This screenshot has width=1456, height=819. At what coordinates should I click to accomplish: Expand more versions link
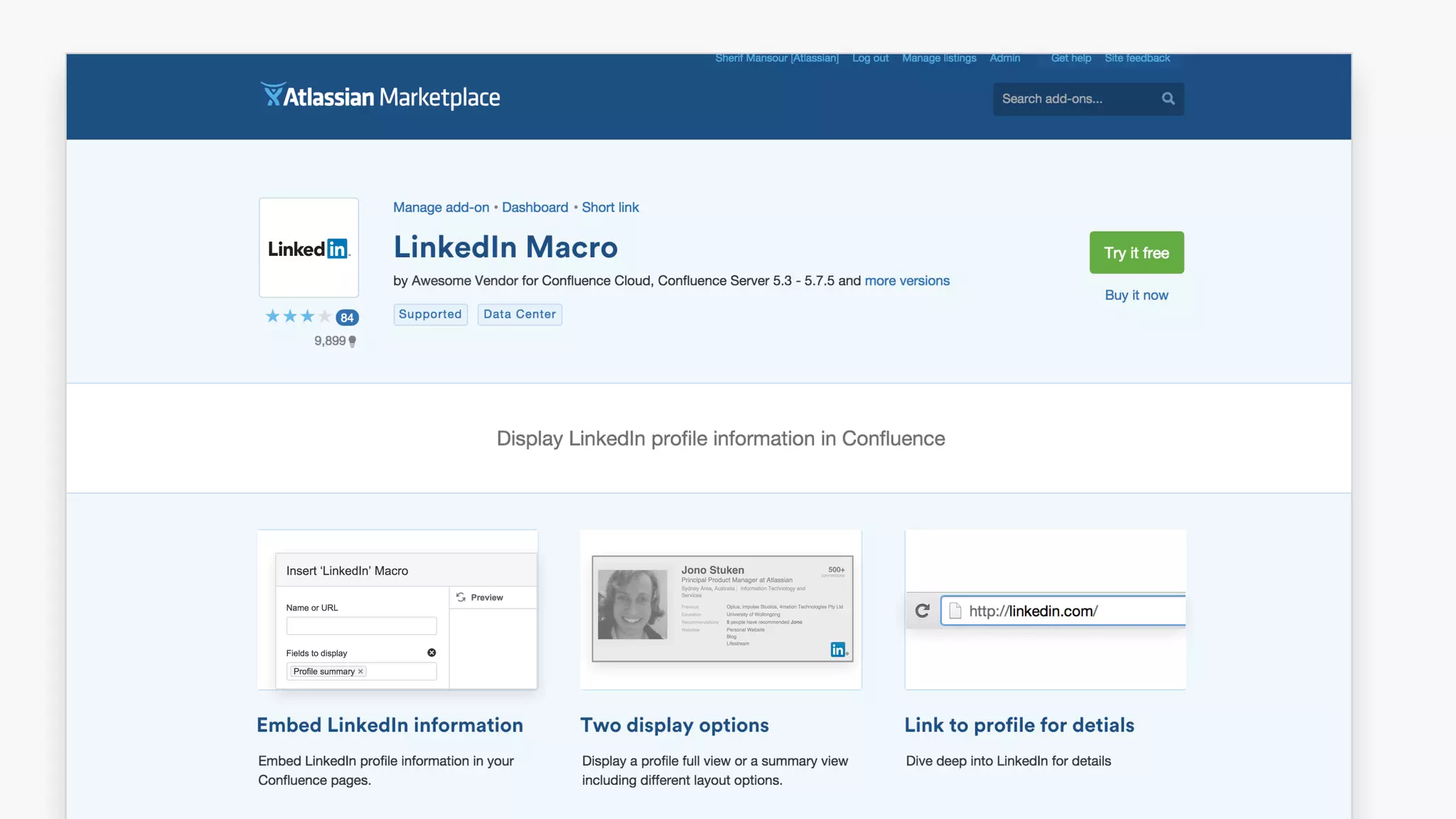click(x=906, y=281)
